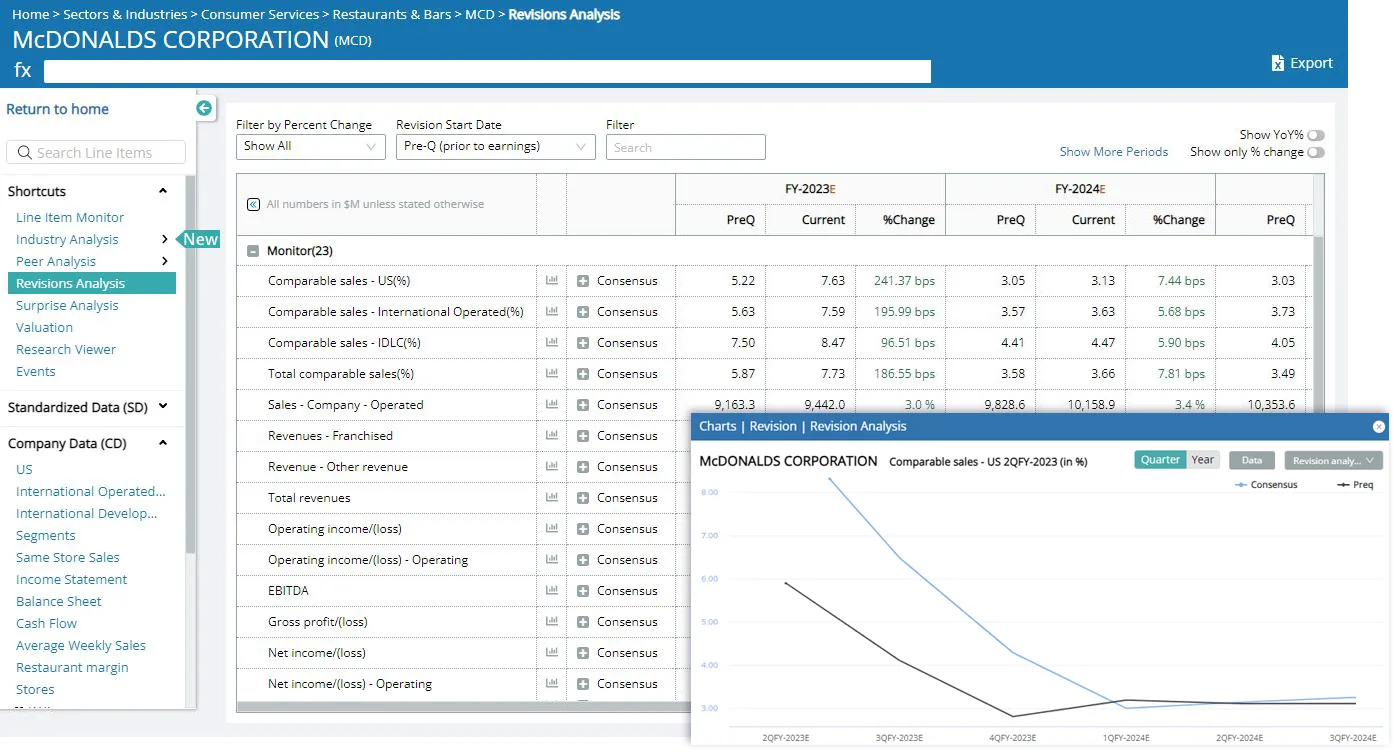
Task: Open the chart icon for the EBITDA row
Action: click(x=551, y=591)
